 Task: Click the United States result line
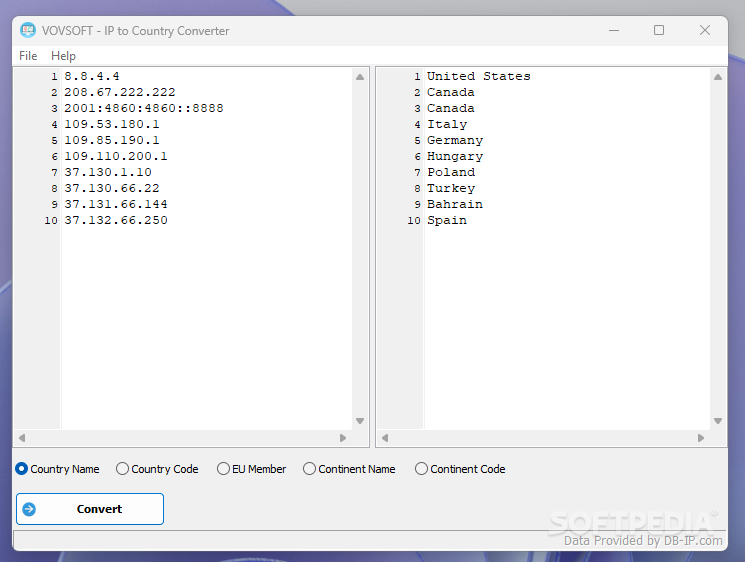tap(478, 76)
